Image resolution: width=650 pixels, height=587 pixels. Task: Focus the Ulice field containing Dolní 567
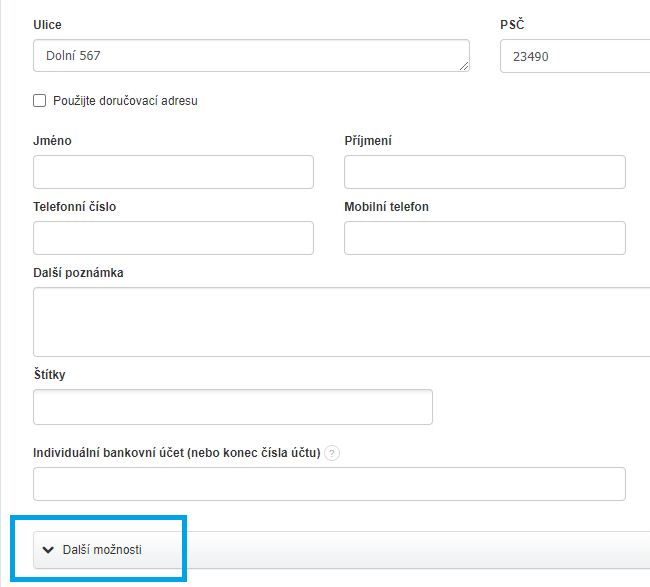pyautogui.click(x=250, y=56)
